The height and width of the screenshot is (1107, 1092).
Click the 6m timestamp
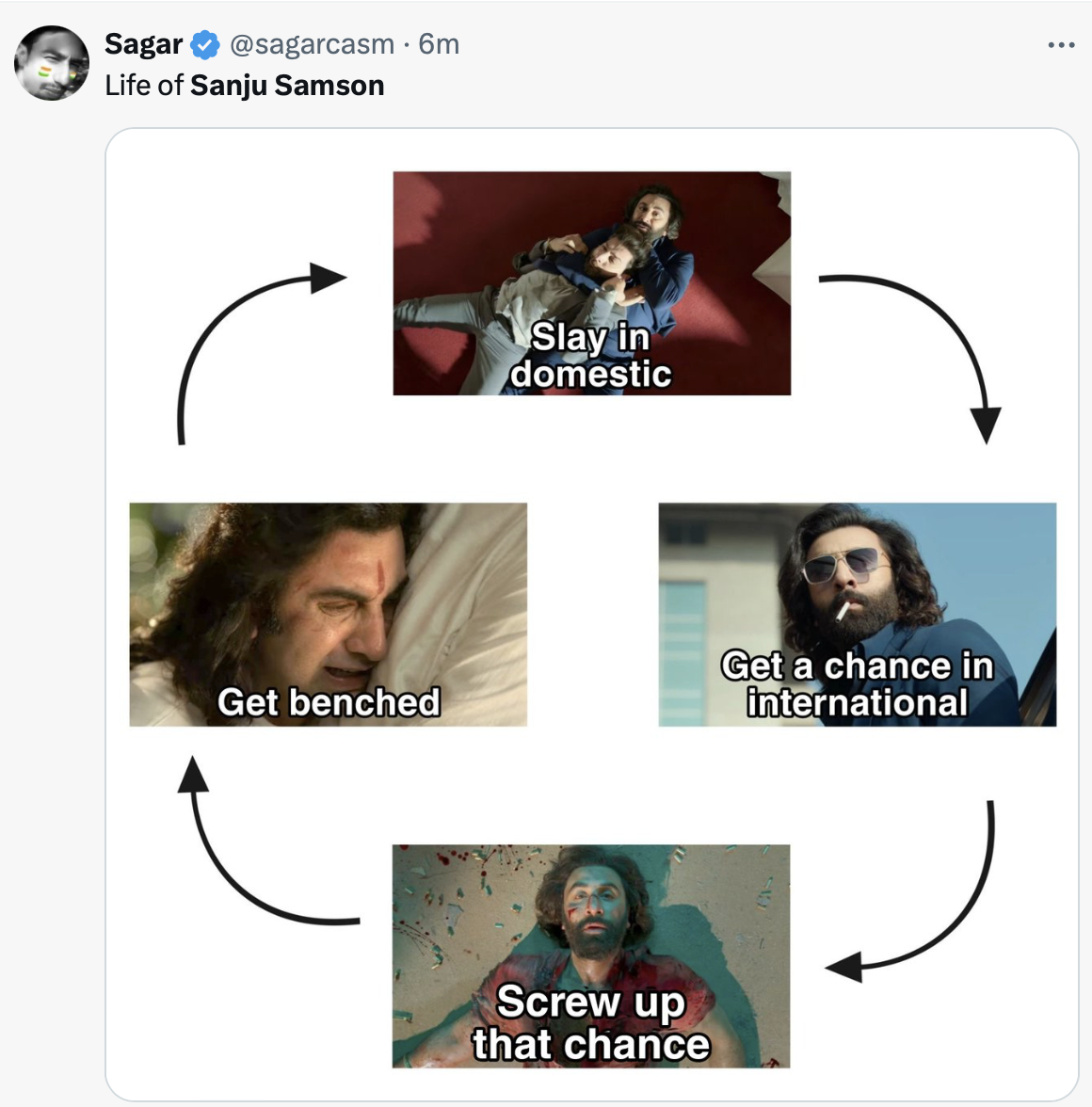pyautogui.click(x=439, y=44)
